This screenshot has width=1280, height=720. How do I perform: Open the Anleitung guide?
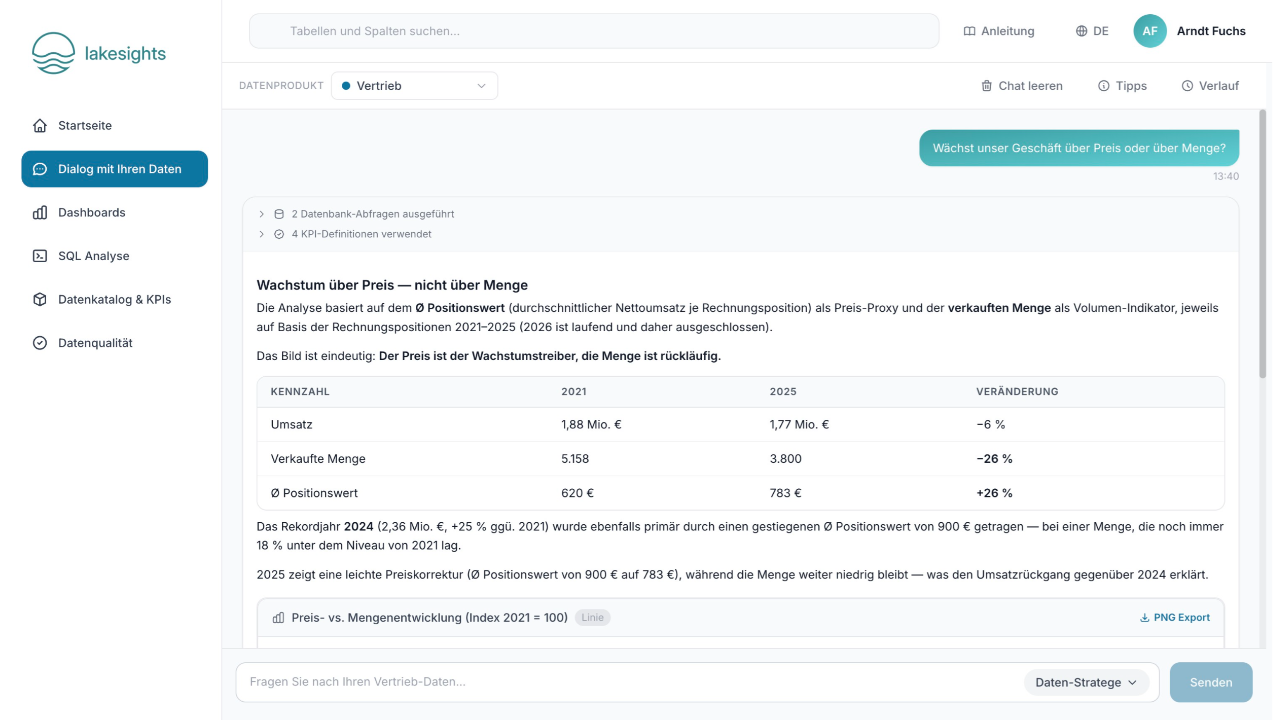[x=999, y=31]
